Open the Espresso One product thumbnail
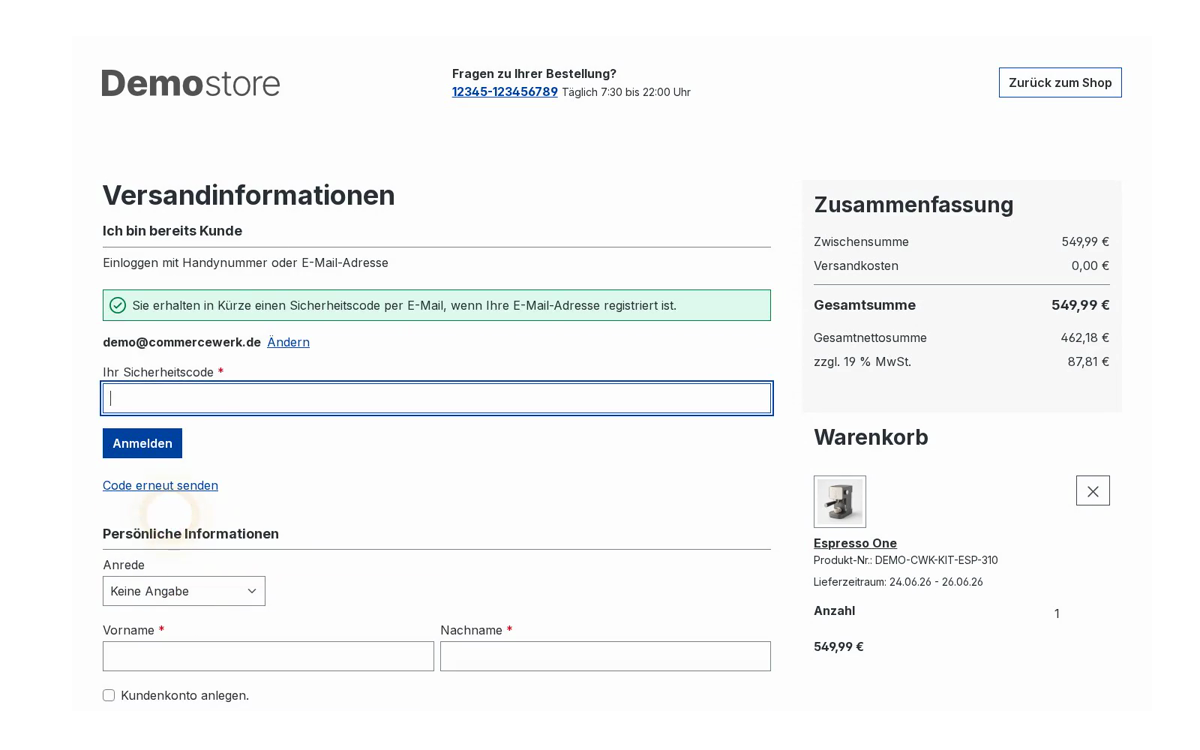 [839, 502]
